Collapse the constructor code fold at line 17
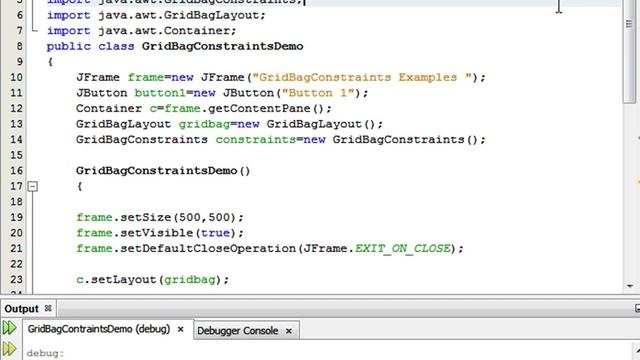The image size is (640, 360). (33, 187)
